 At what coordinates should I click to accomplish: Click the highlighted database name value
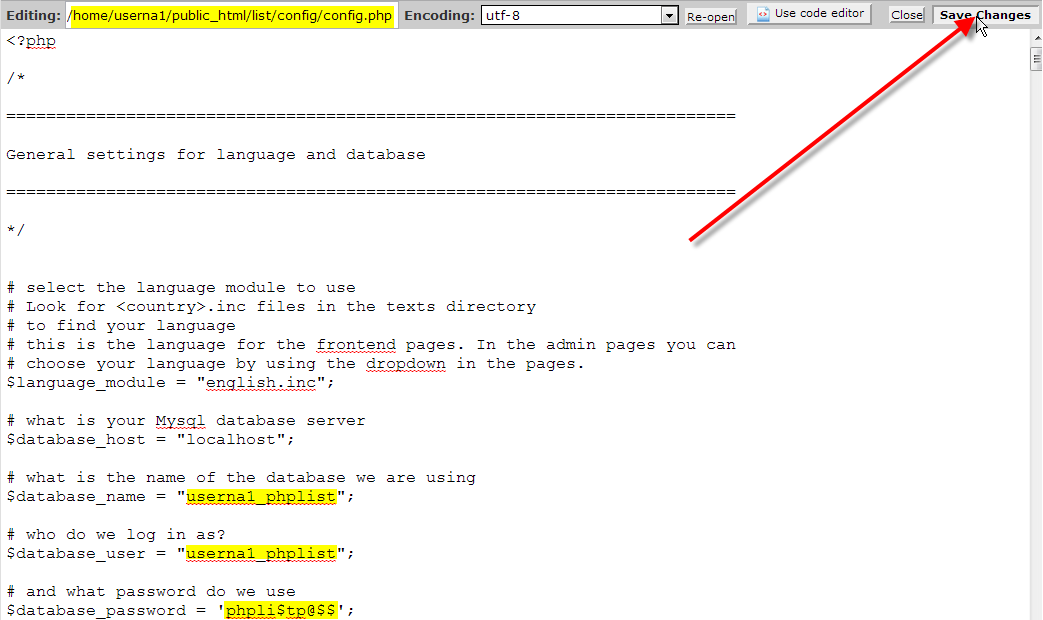pyautogui.click(x=261, y=497)
